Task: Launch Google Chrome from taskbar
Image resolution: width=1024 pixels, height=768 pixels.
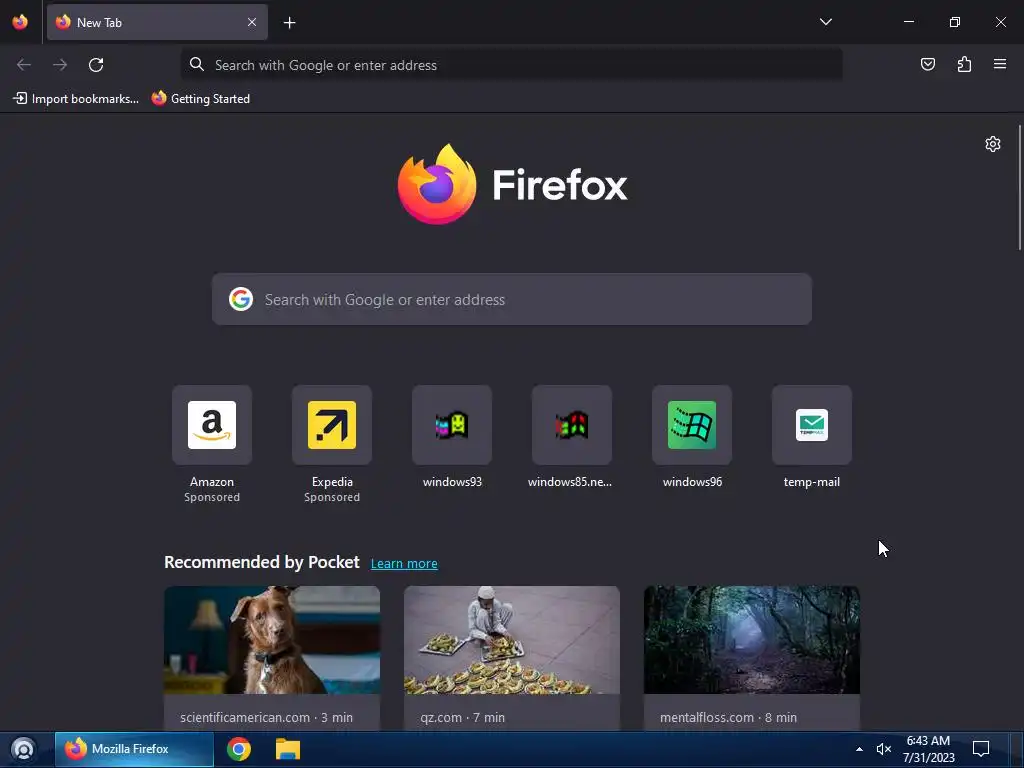Action: click(x=239, y=749)
